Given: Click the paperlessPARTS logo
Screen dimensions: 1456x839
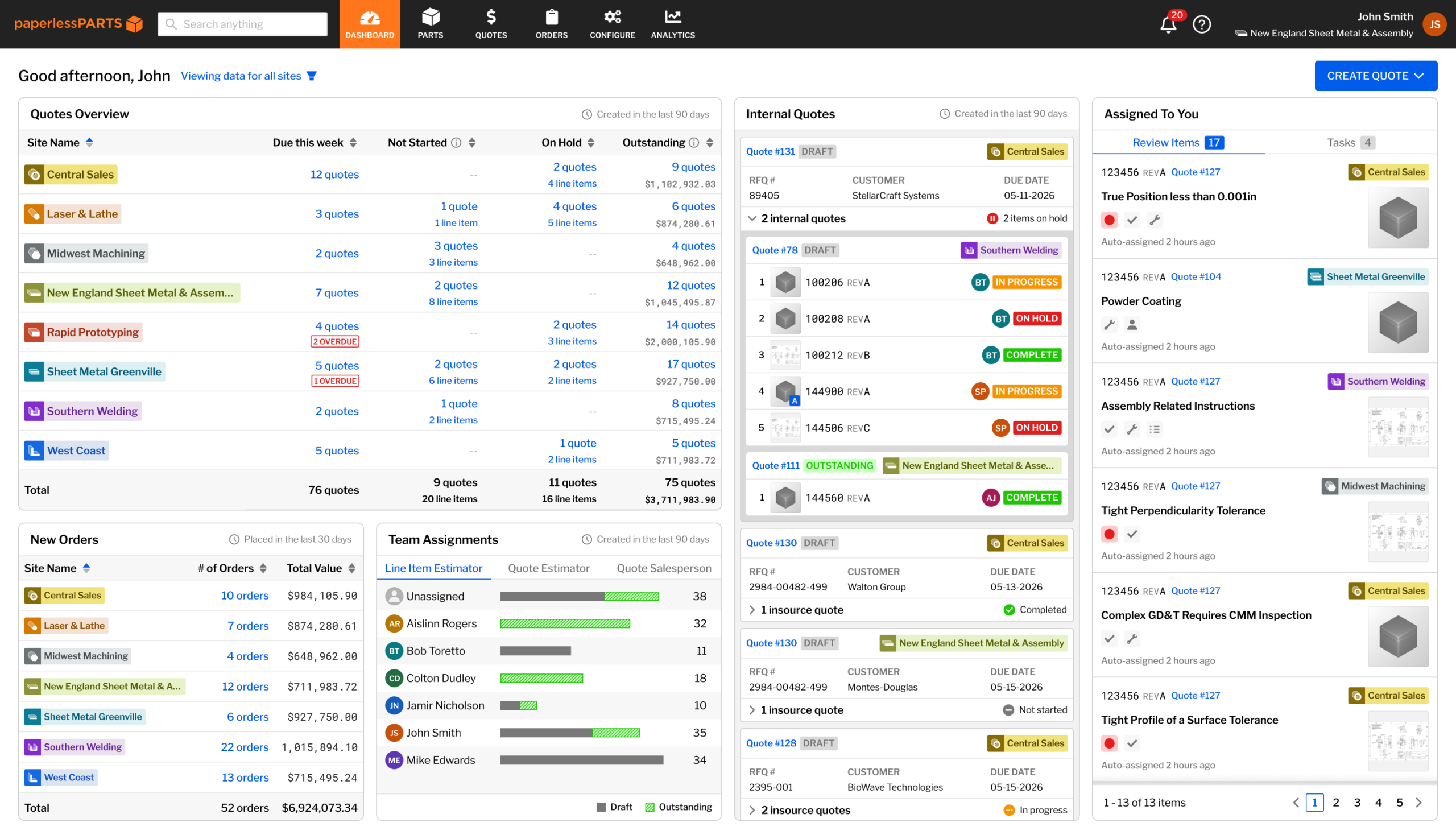Looking at the screenshot, I should pyautogui.click(x=79, y=24).
